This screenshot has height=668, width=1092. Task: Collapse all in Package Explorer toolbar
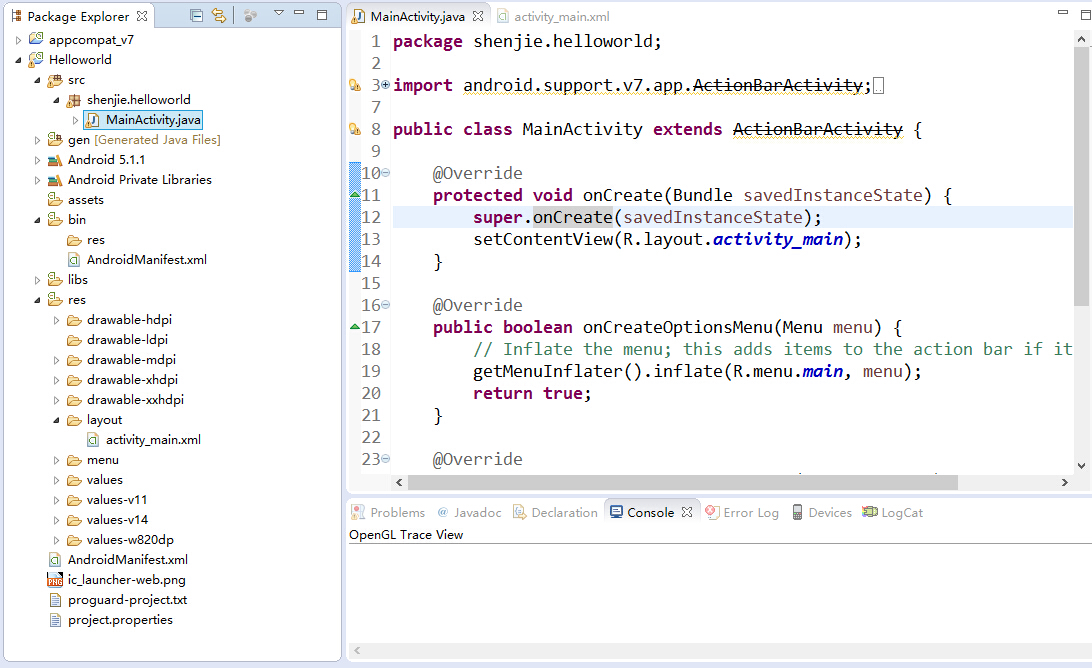pos(196,15)
